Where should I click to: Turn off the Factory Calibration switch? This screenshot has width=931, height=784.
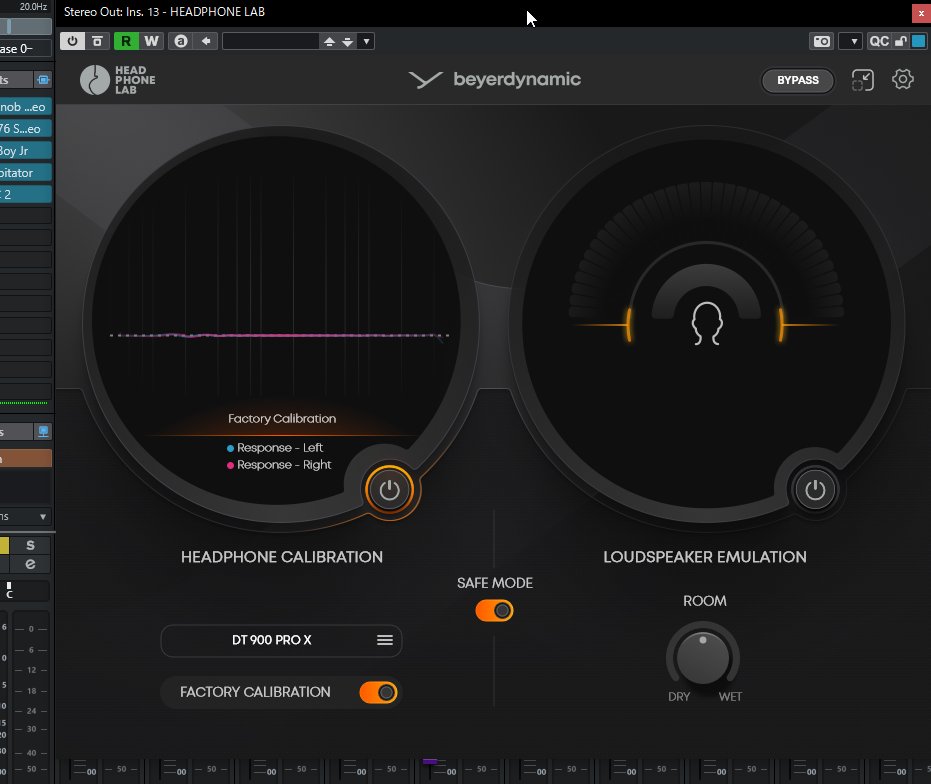378,693
